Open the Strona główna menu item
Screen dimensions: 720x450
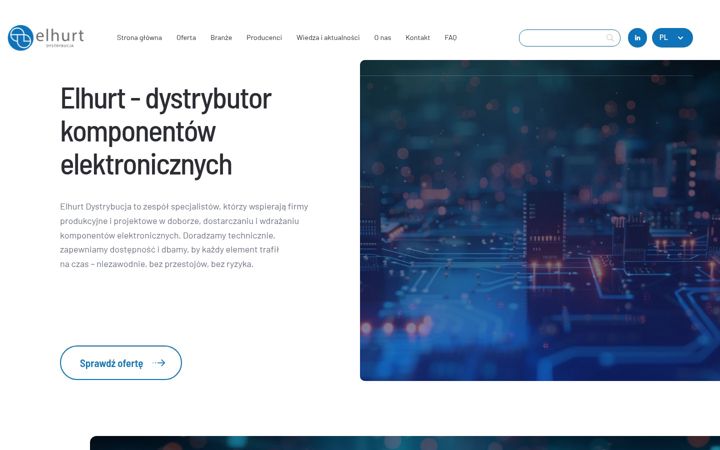139,38
